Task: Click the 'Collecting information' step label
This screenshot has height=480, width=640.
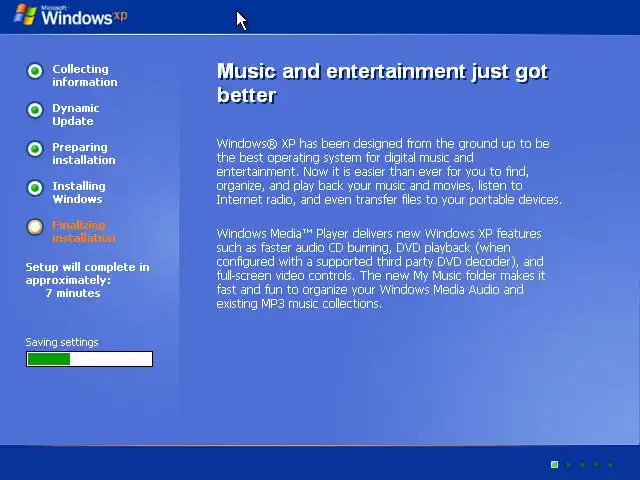Action: point(85,76)
